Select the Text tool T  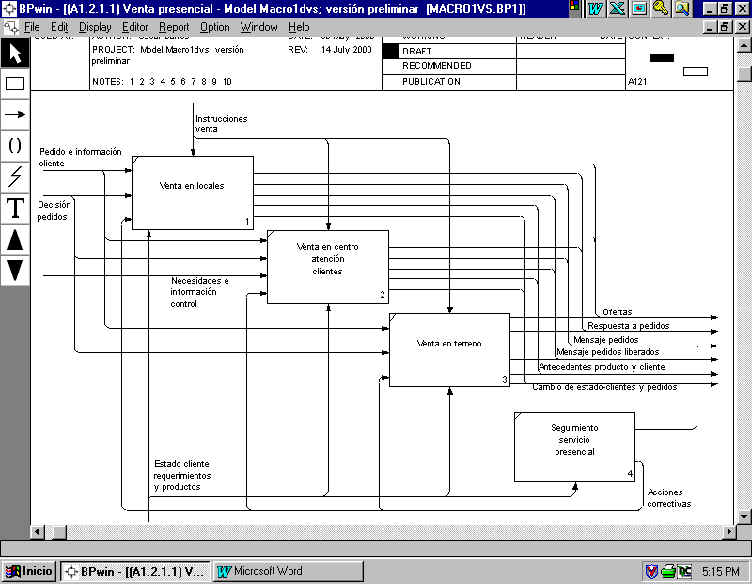pyautogui.click(x=15, y=209)
